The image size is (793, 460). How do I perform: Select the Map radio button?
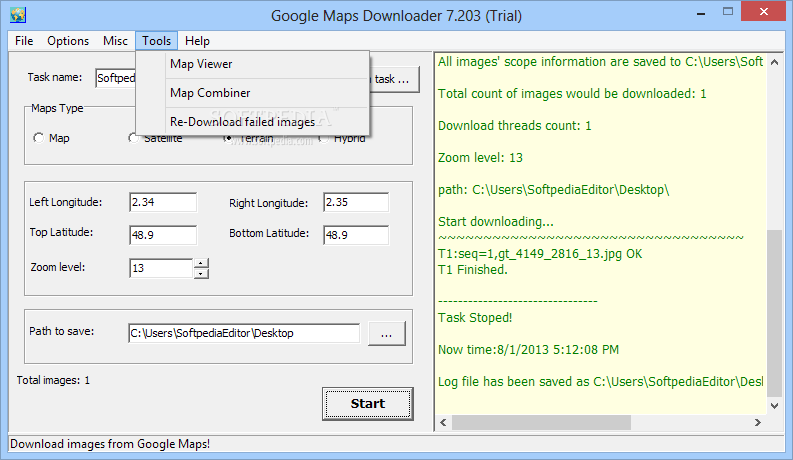pyautogui.click(x=39, y=138)
